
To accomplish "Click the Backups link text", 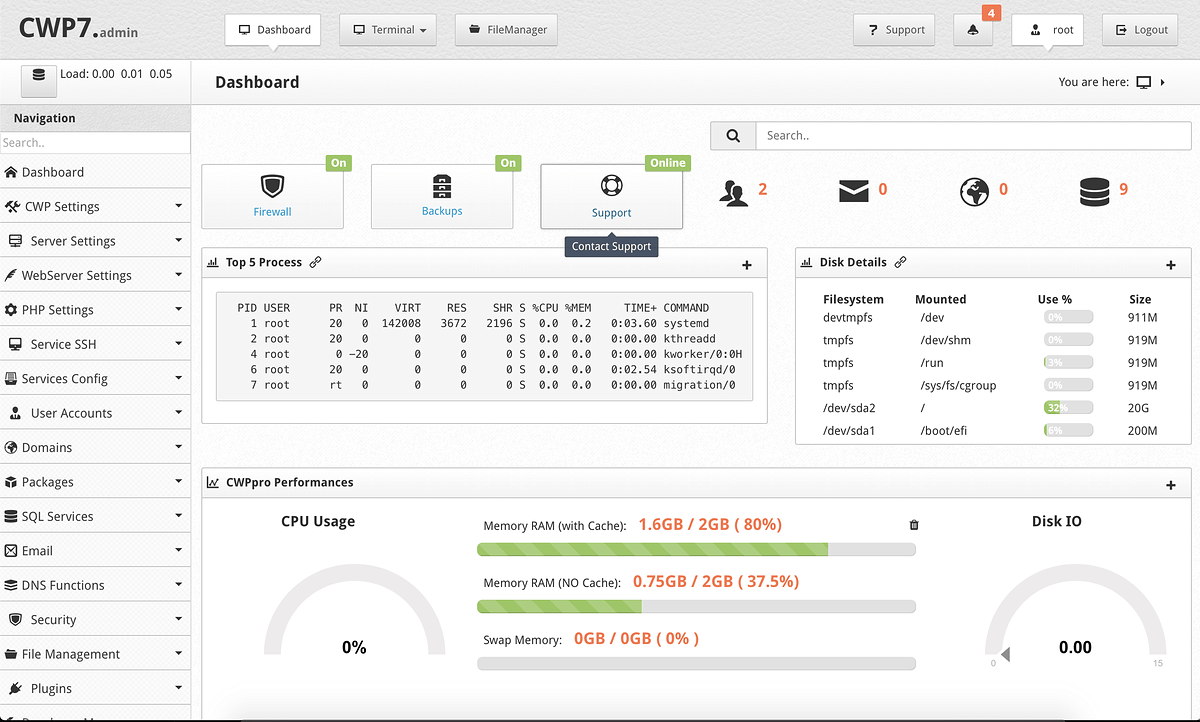I will click(442, 211).
